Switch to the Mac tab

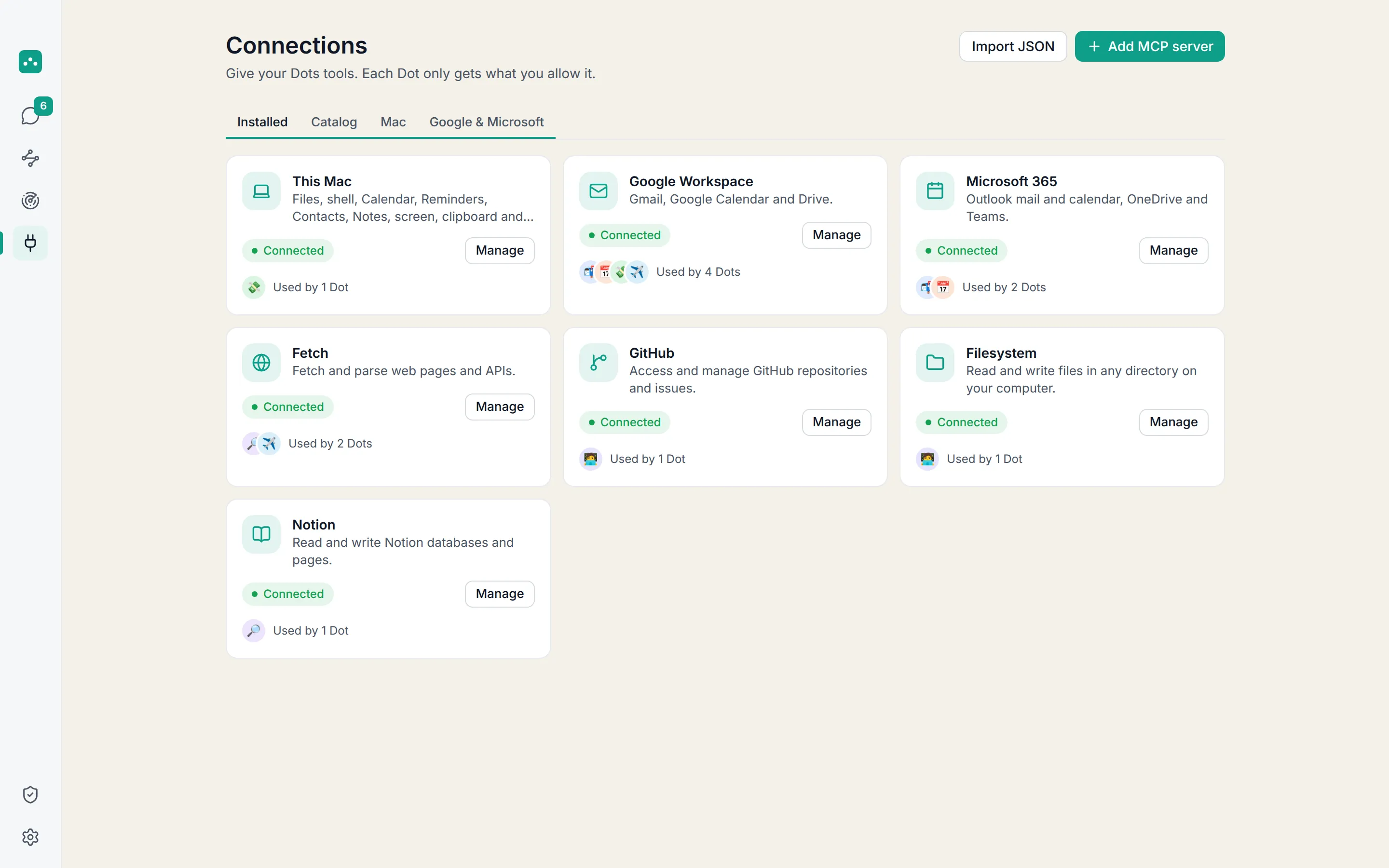(x=393, y=122)
